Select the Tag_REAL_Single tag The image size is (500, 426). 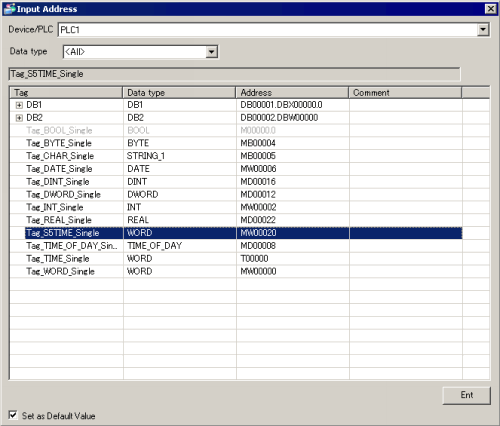59,220
